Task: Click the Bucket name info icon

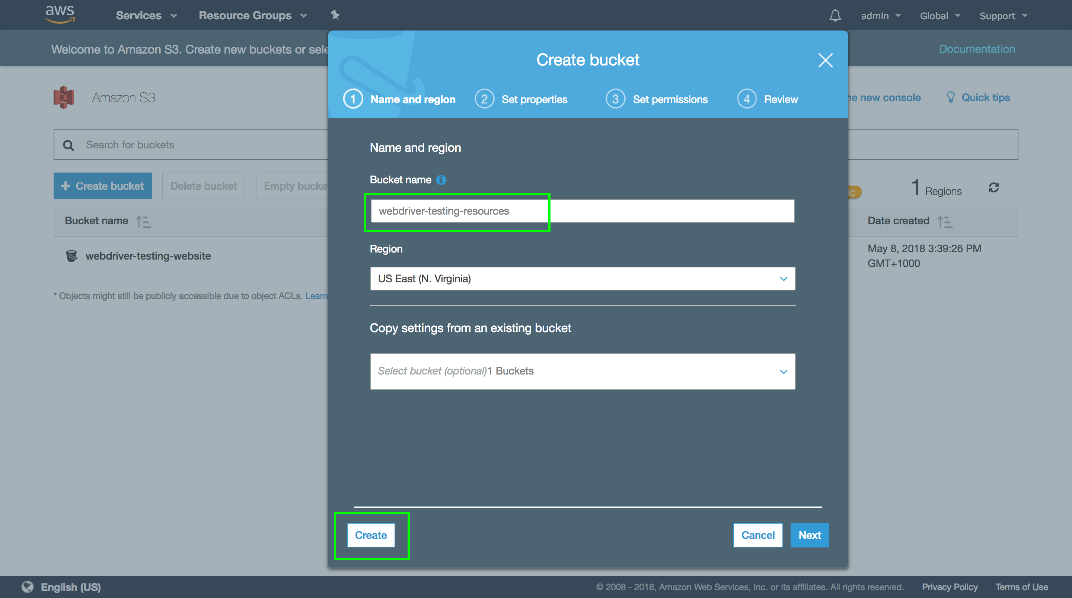Action: [441, 180]
